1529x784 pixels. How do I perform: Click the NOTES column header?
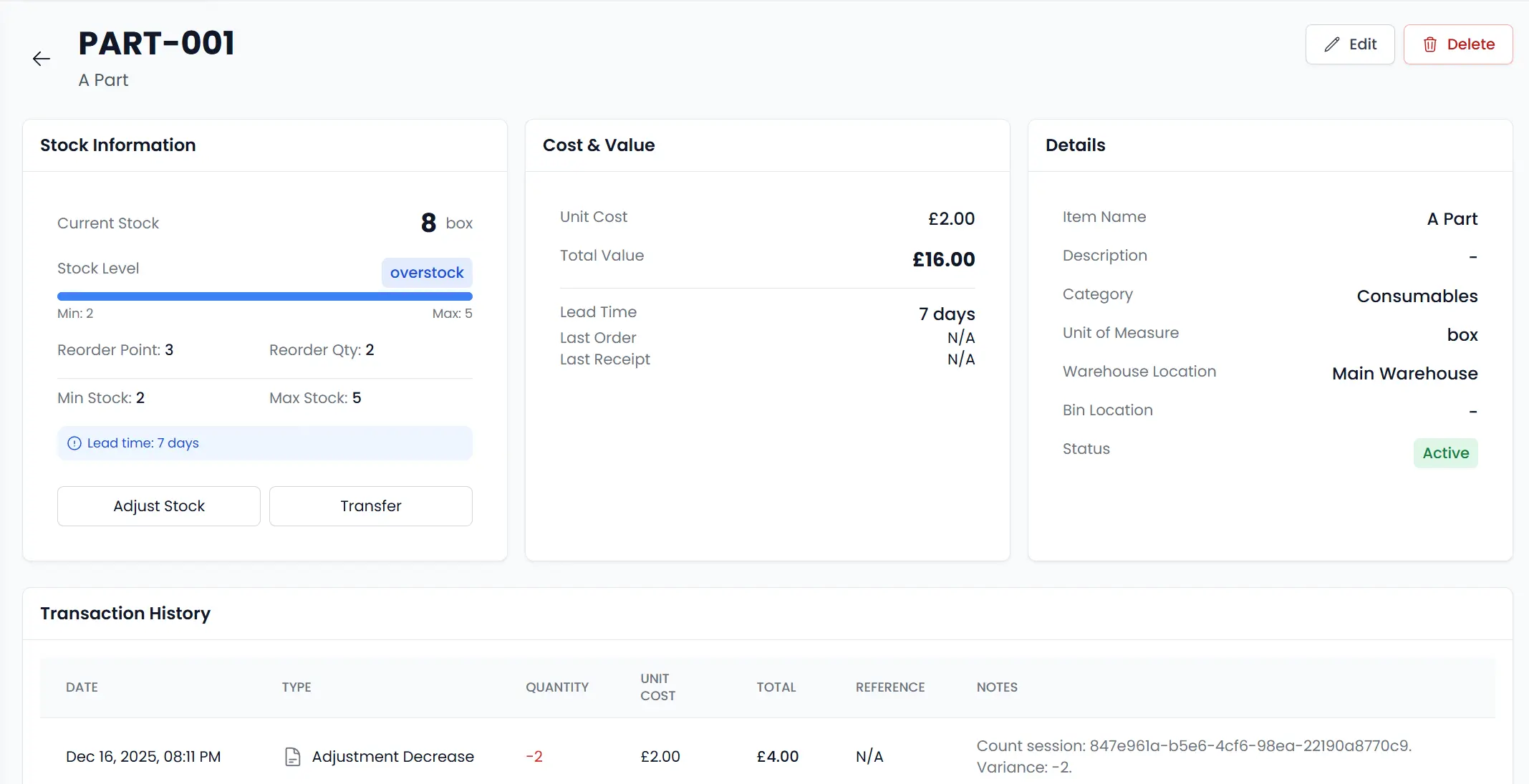[996, 687]
